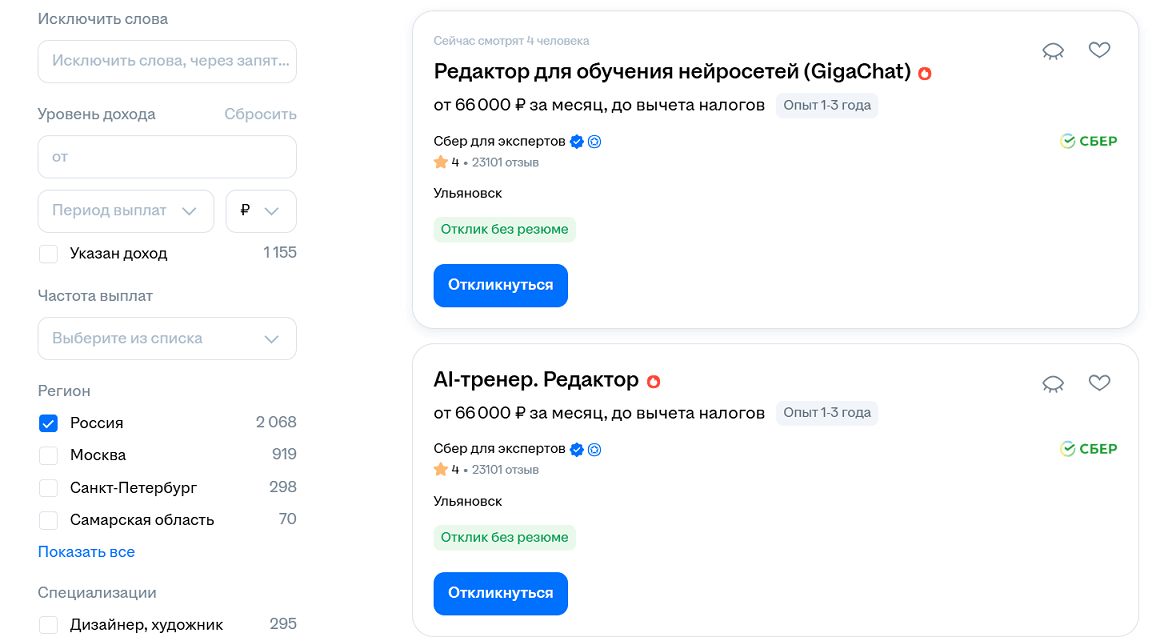Check the Санкт-Петербург region checkbox

[48, 488]
